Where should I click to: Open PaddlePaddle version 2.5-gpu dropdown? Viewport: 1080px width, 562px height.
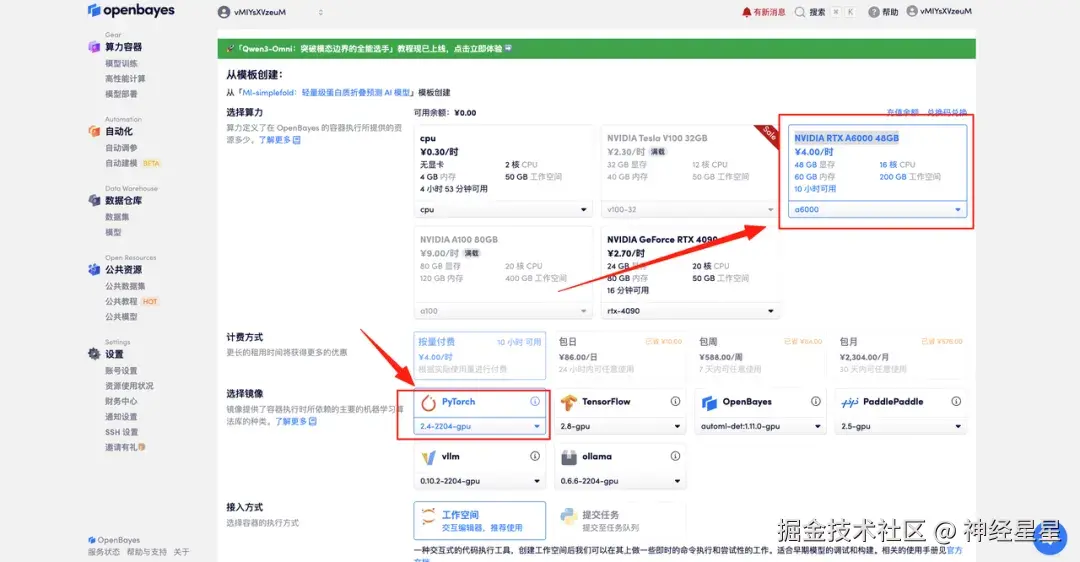coord(901,426)
